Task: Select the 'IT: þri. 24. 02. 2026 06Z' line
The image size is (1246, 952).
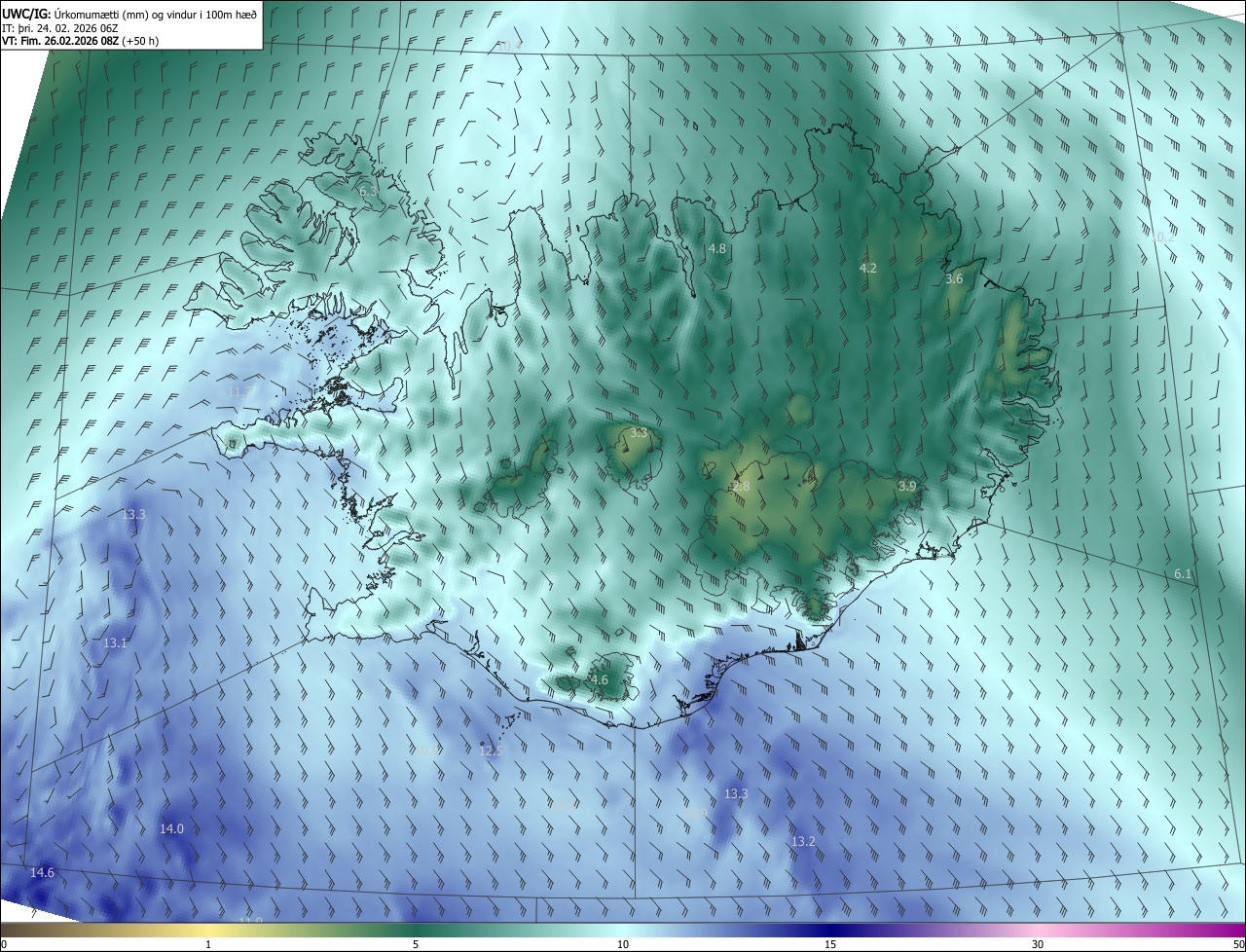Action: (60, 27)
